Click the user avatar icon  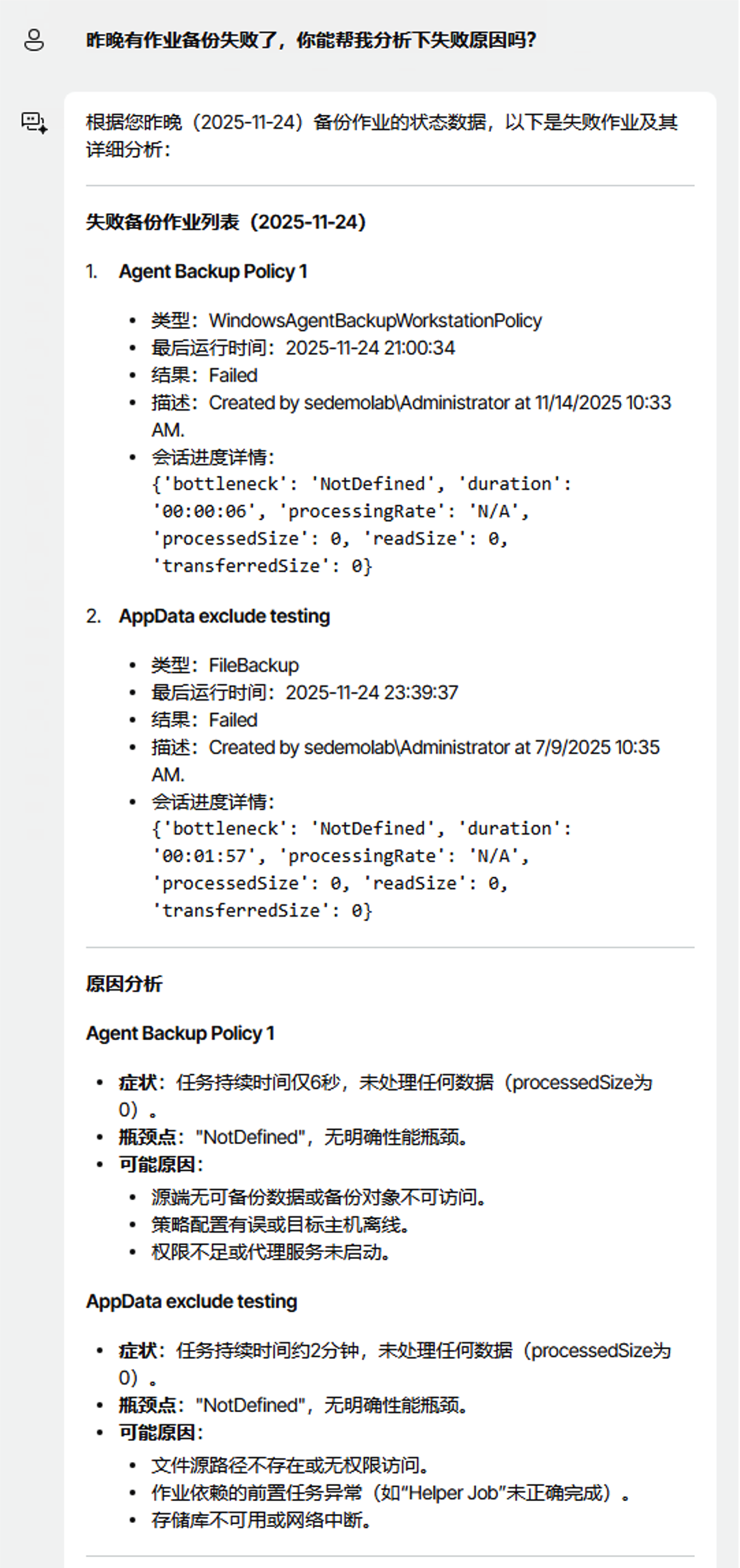point(34,40)
